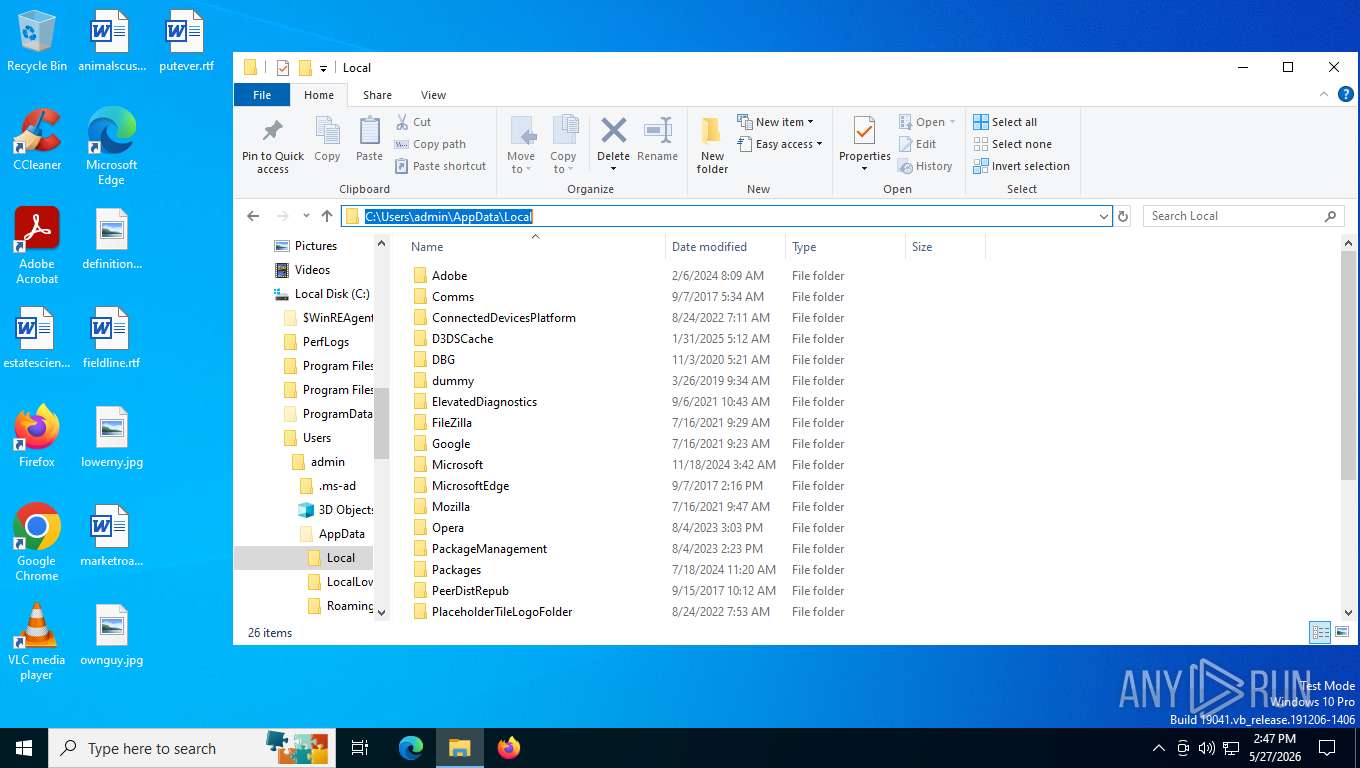Screen dimensions: 1360x768
Task: Click the Cut scissors command
Action: click(x=413, y=122)
